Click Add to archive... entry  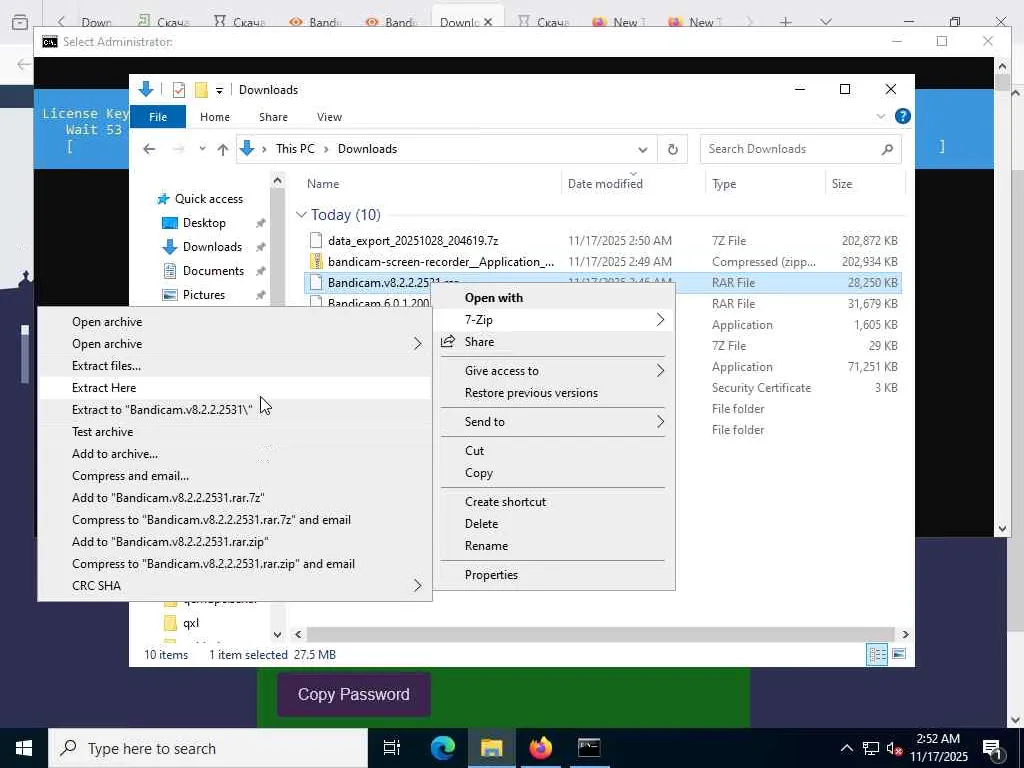[234, 454]
